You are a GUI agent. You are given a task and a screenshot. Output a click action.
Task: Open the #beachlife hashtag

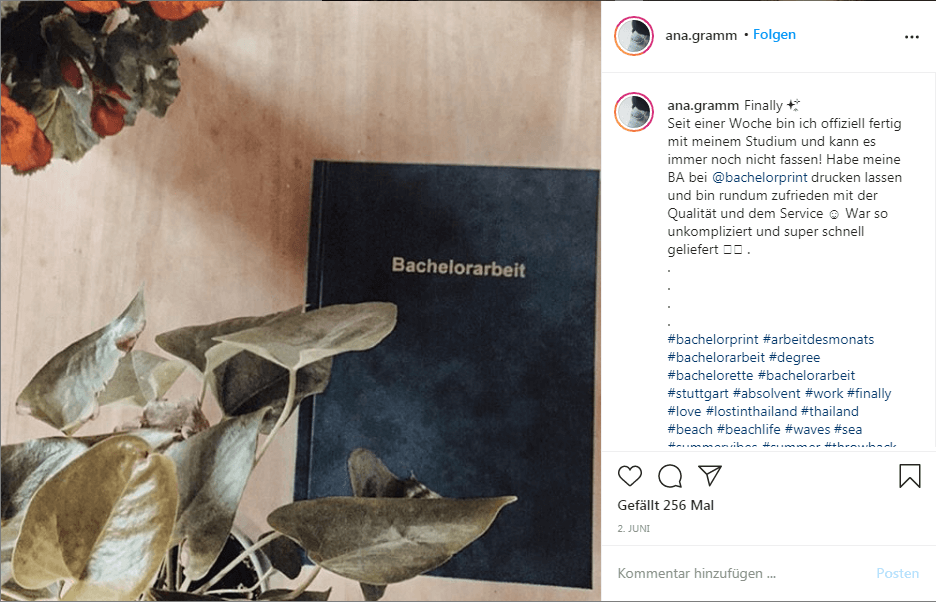(x=749, y=429)
